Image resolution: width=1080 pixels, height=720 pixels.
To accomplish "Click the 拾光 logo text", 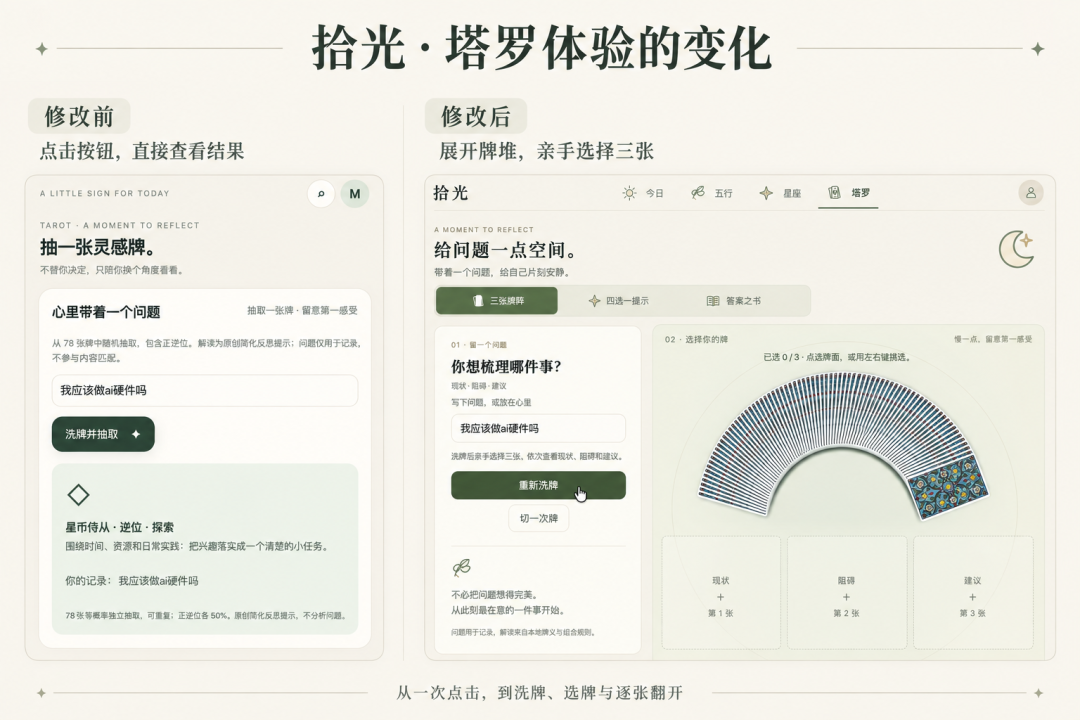I will point(450,193).
